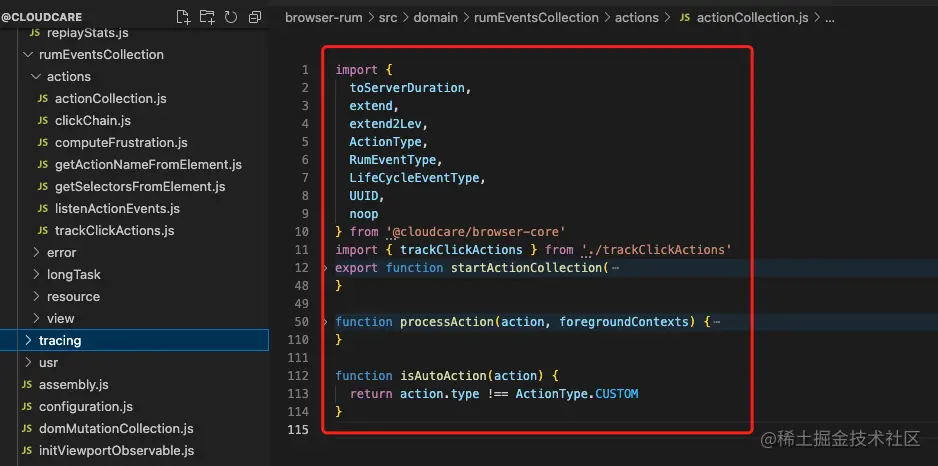Click foregroundContexts parameter on line 50
The image size is (938, 466).
[624, 322]
